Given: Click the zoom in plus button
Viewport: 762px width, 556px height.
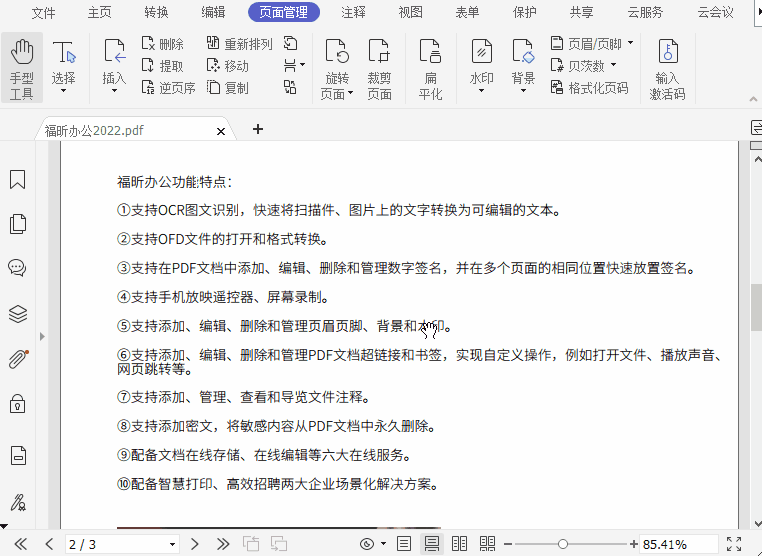Looking at the screenshot, I should pos(633,544).
